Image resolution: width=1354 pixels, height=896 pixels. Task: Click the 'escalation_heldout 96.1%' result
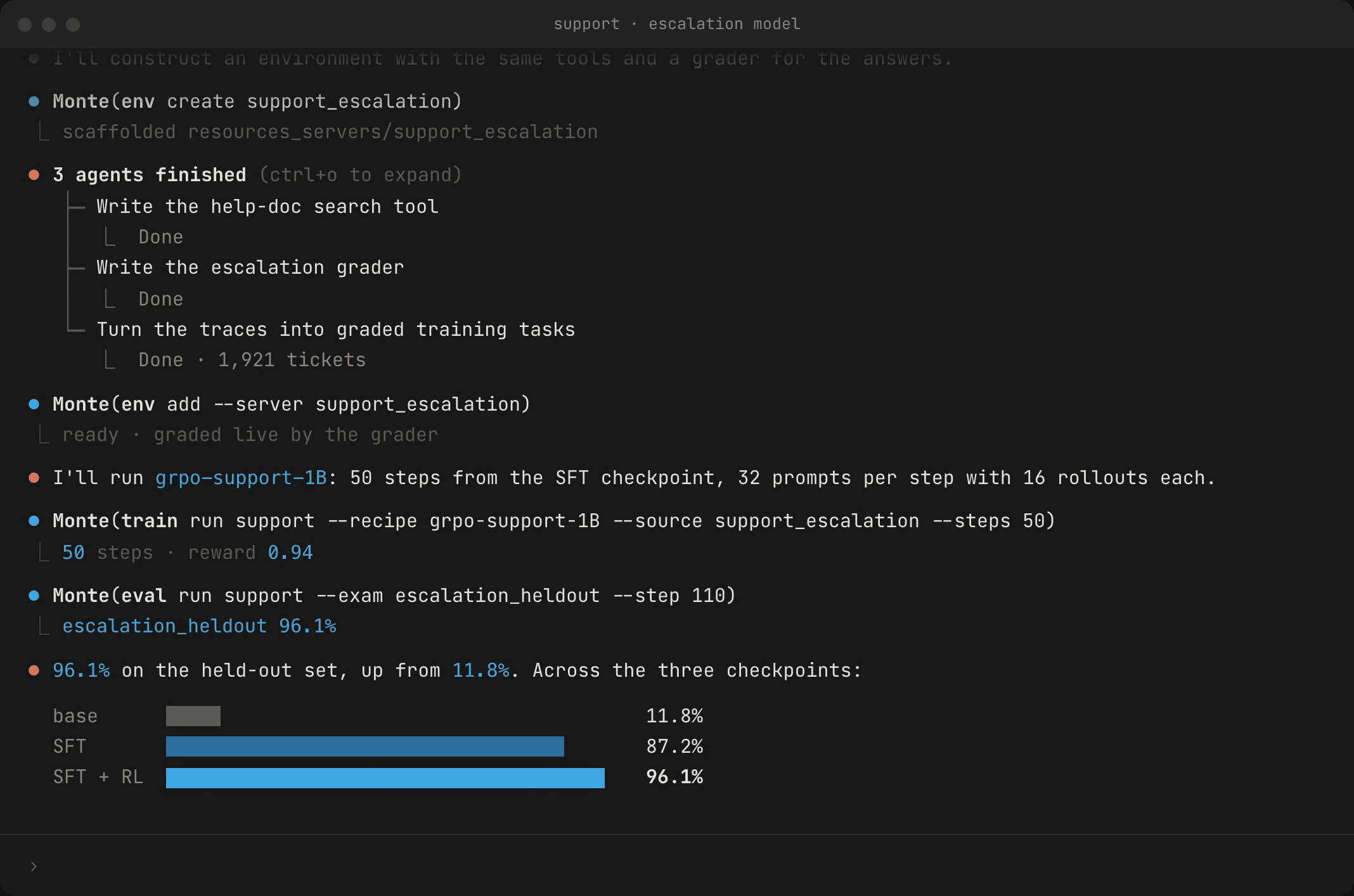(x=199, y=626)
